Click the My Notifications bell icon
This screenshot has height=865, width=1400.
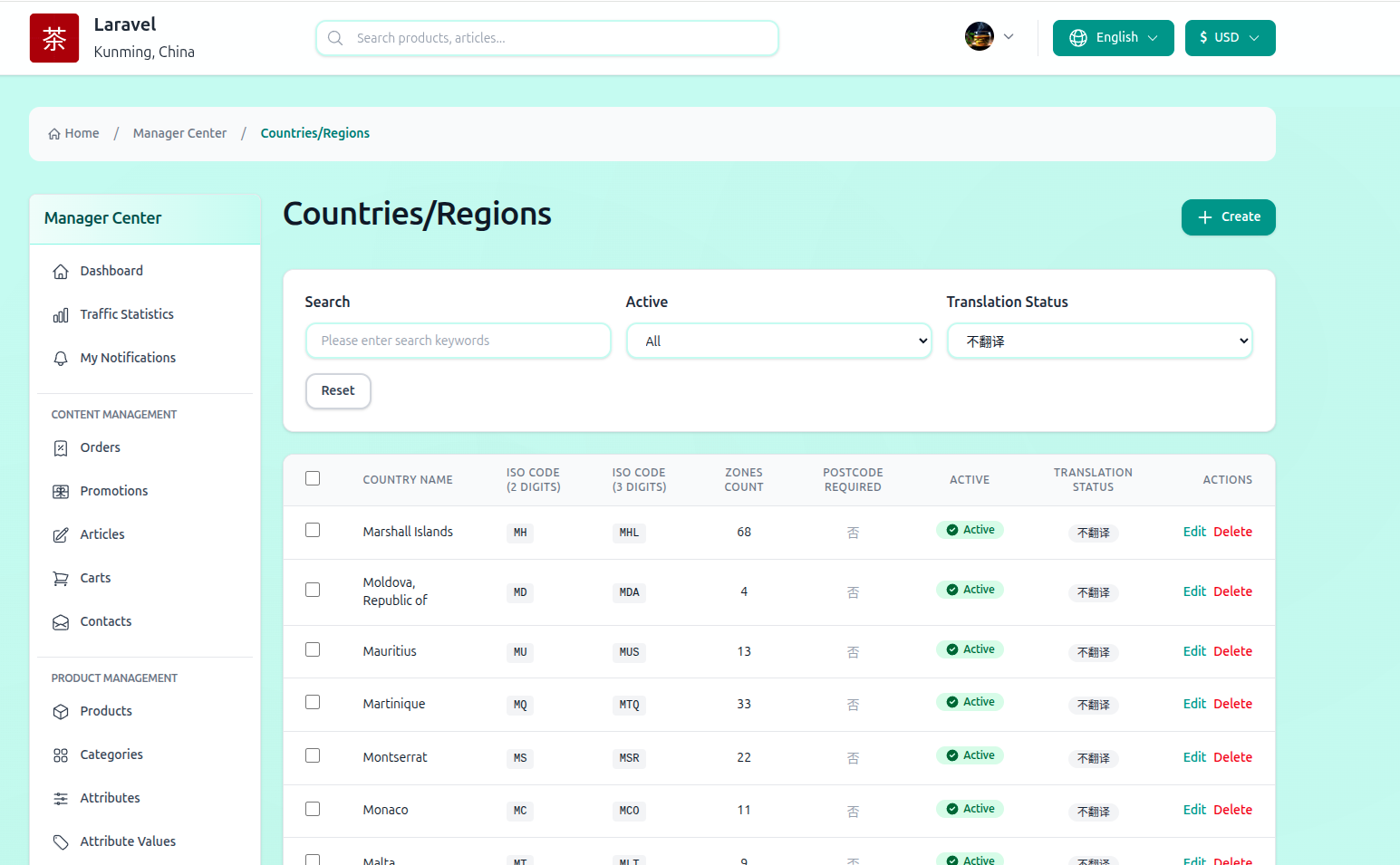(x=61, y=359)
